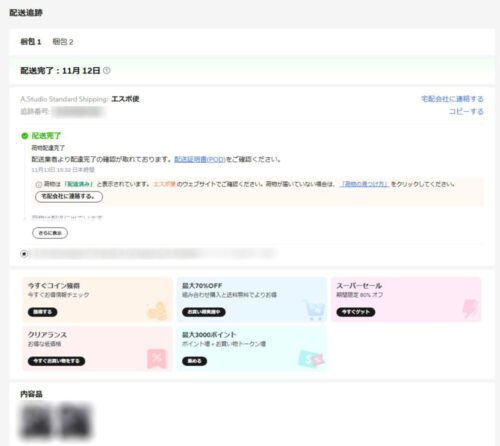Click the エスポ便 carrier name
The width and height of the screenshot is (500, 446).
click(x=125, y=99)
